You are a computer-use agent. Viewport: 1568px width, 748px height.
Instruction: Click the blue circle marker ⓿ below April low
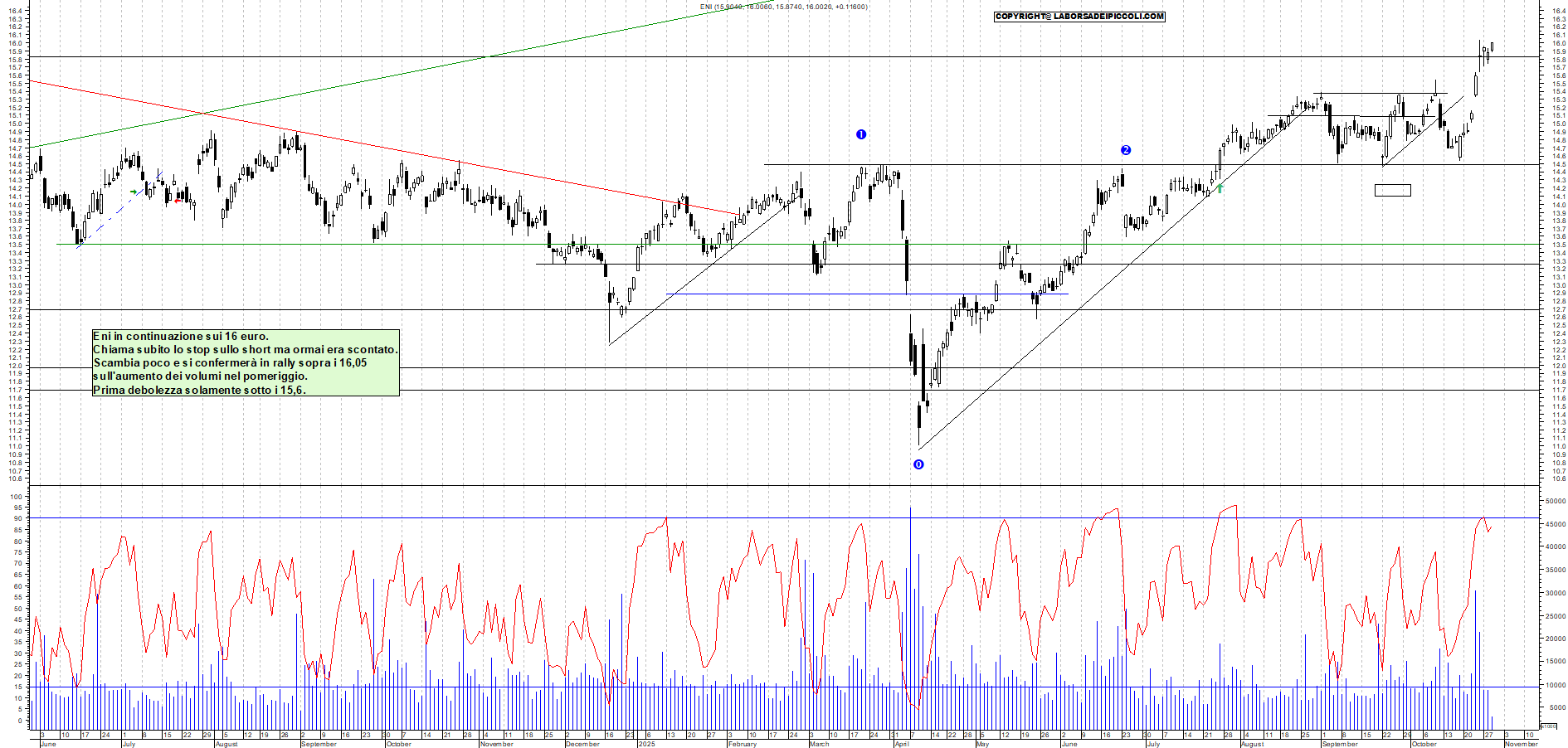pyautogui.click(x=918, y=465)
